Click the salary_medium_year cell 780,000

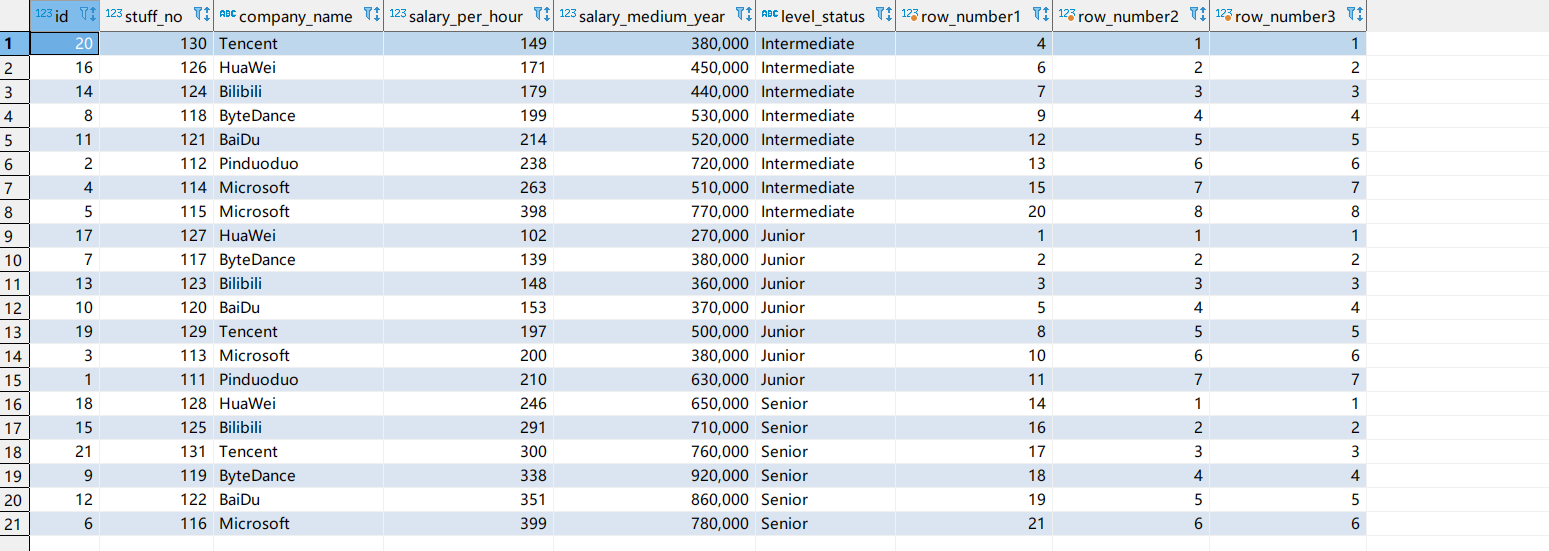pos(654,523)
